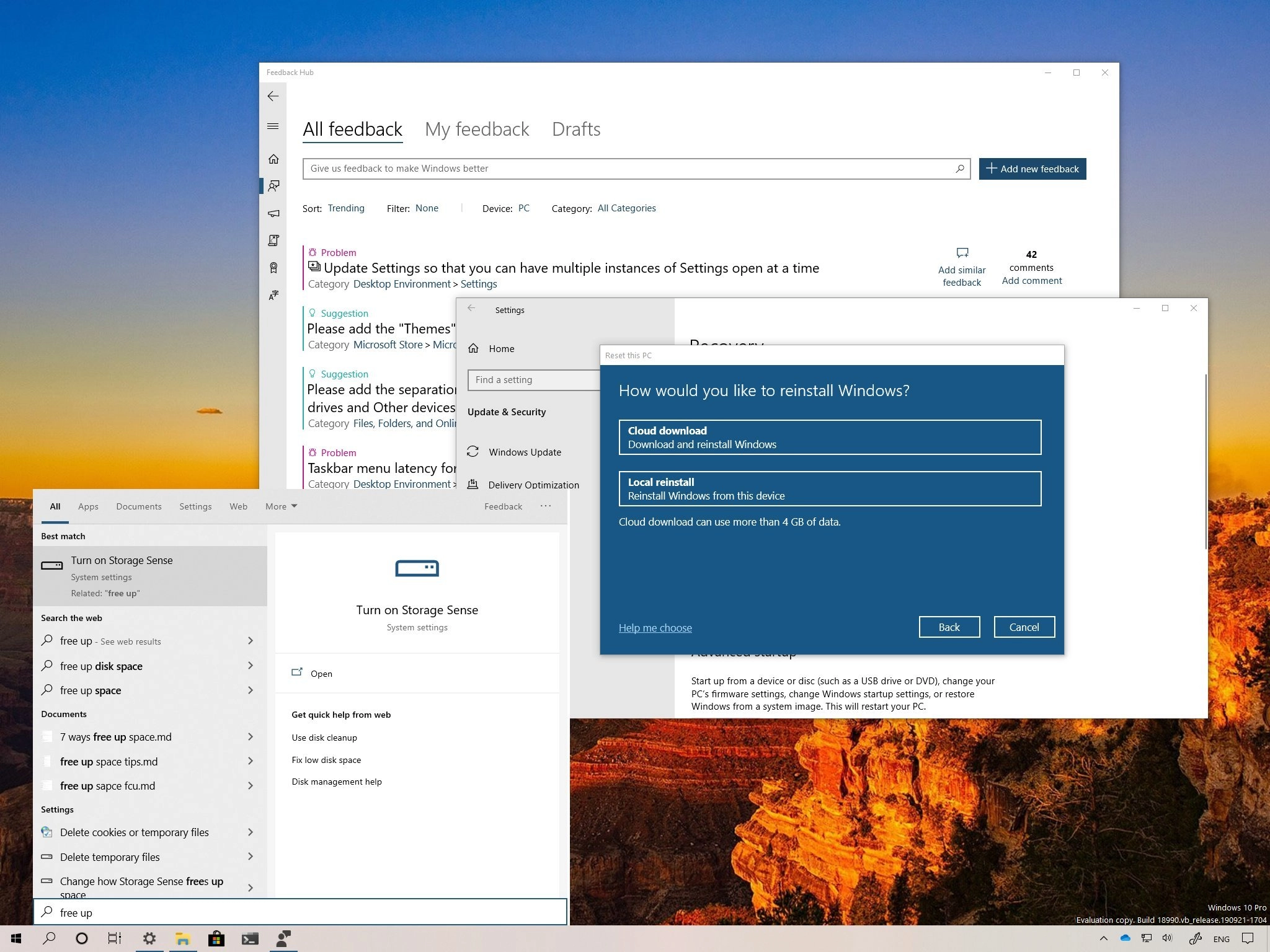Click the search magnifier in feedback box
Image resolution: width=1270 pixels, height=952 pixels.
959,169
